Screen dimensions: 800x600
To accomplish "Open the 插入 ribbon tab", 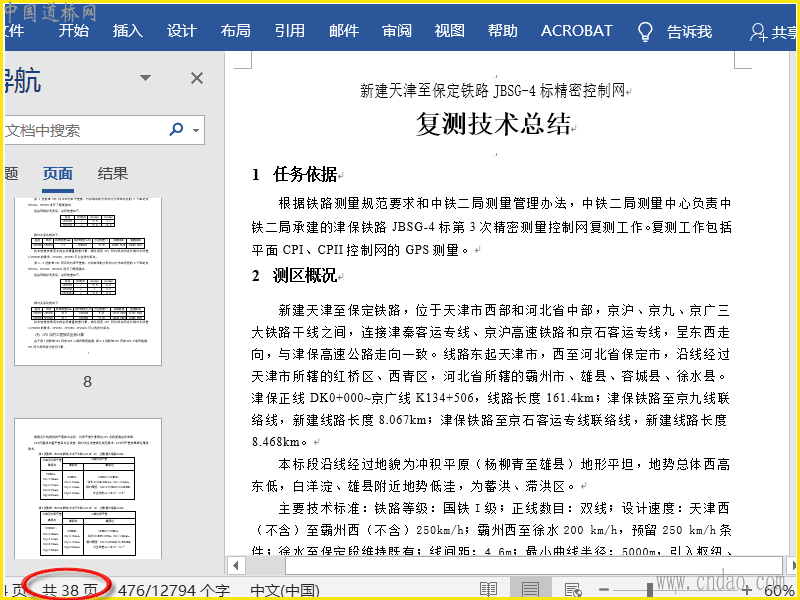I will tap(128, 31).
